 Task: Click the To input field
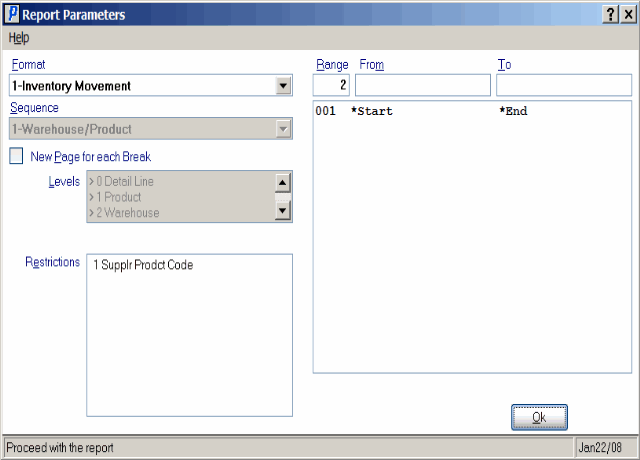tap(564, 85)
